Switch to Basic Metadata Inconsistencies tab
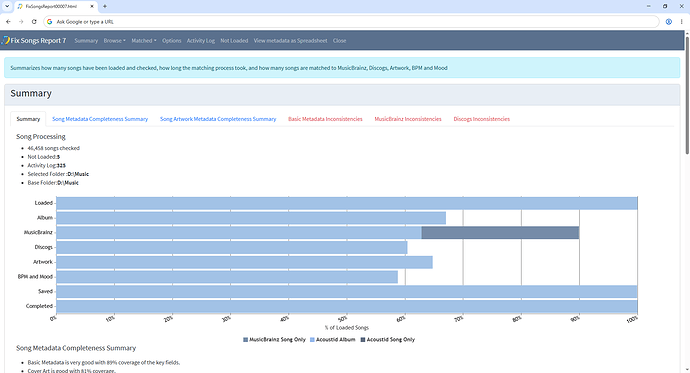The height and width of the screenshot is (373, 690). 325,119
